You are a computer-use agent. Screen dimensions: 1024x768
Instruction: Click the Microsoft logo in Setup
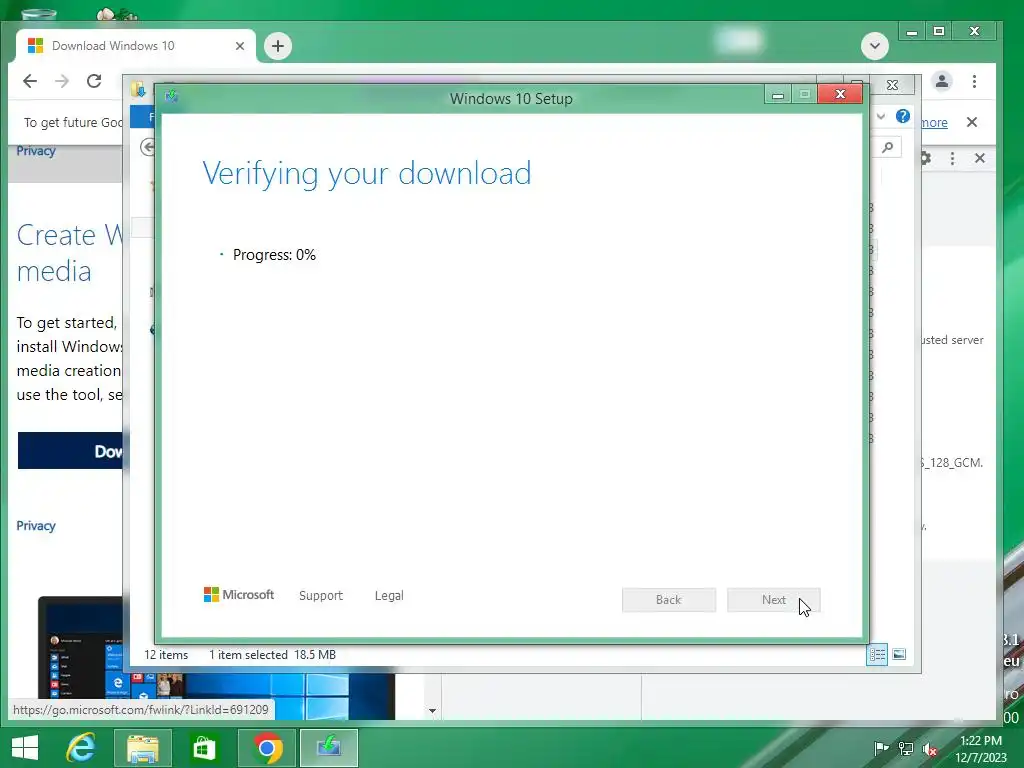(x=239, y=595)
